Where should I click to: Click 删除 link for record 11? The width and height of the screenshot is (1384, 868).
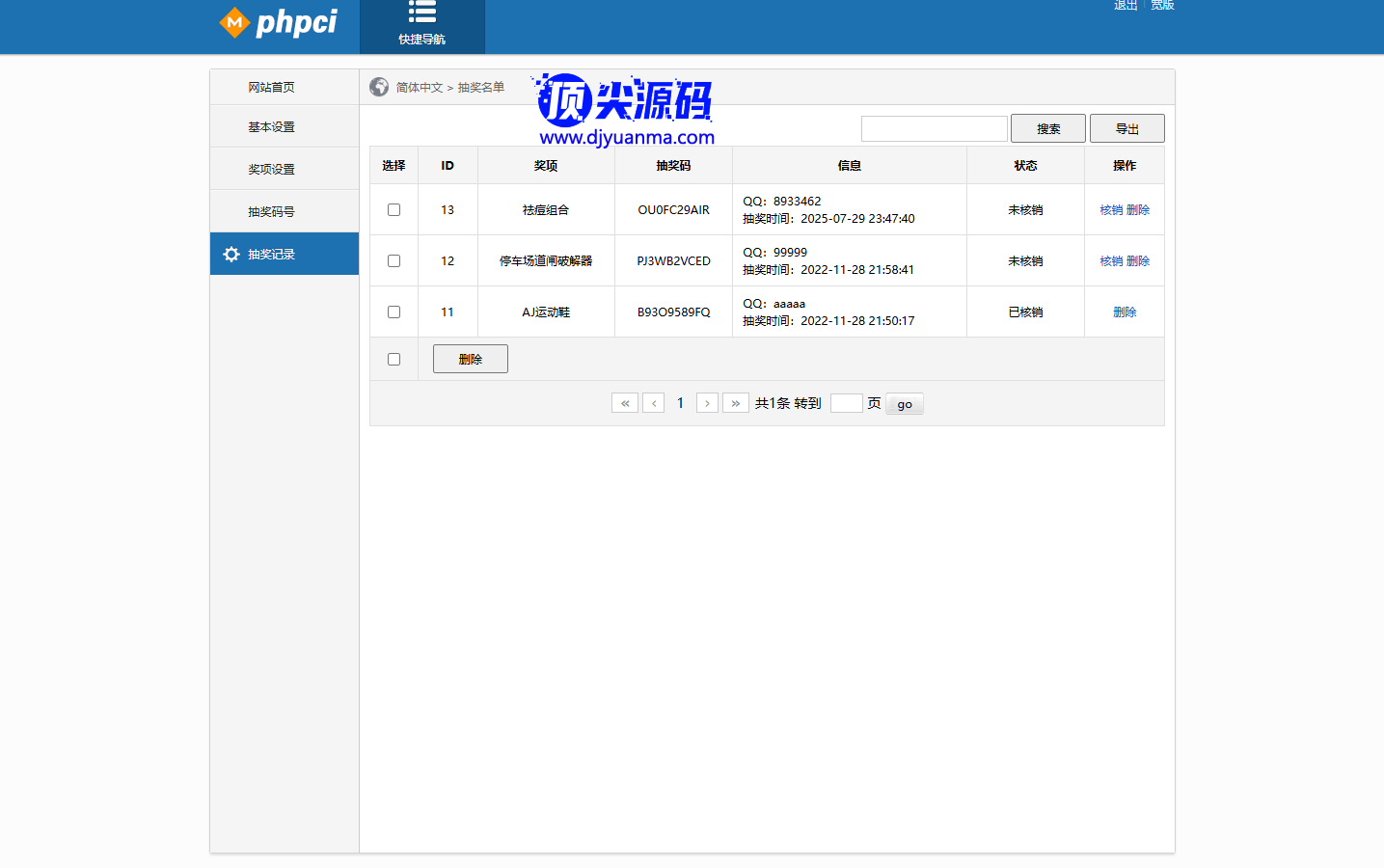click(x=1125, y=312)
